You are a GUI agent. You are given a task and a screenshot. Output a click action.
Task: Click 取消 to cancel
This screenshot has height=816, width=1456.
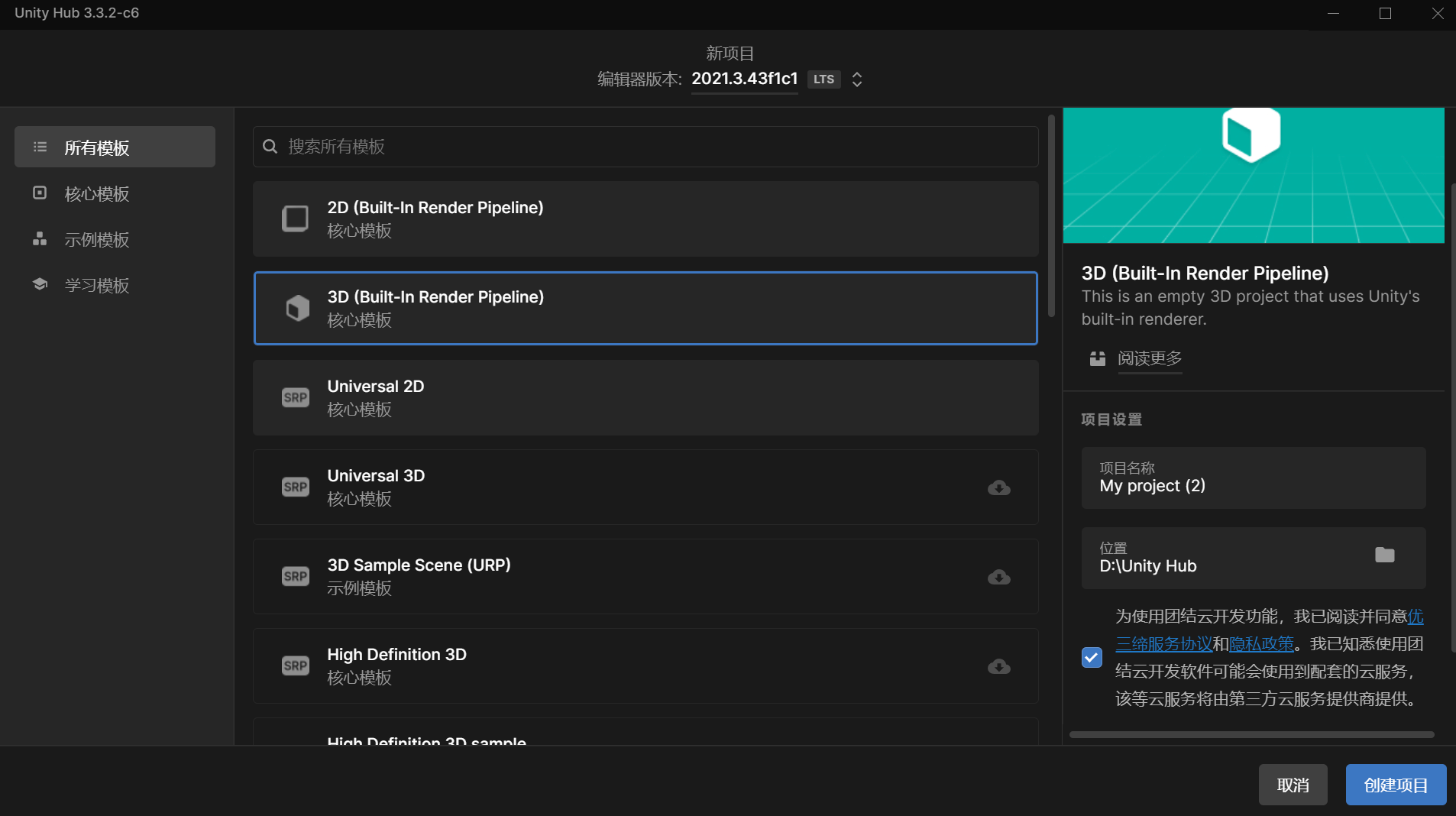(1293, 785)
